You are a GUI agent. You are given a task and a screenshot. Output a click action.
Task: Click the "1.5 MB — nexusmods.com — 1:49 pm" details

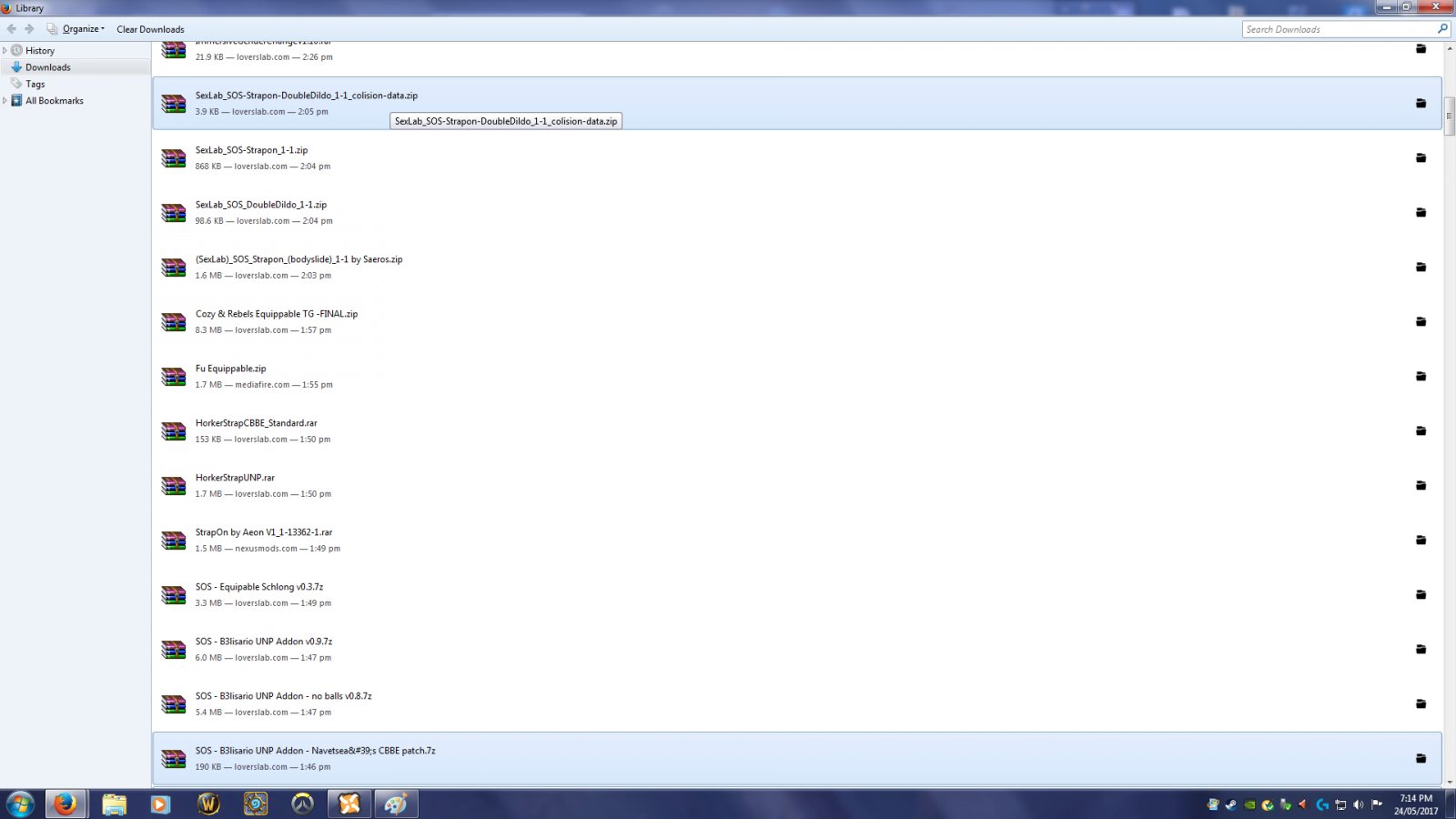[268, 549]
